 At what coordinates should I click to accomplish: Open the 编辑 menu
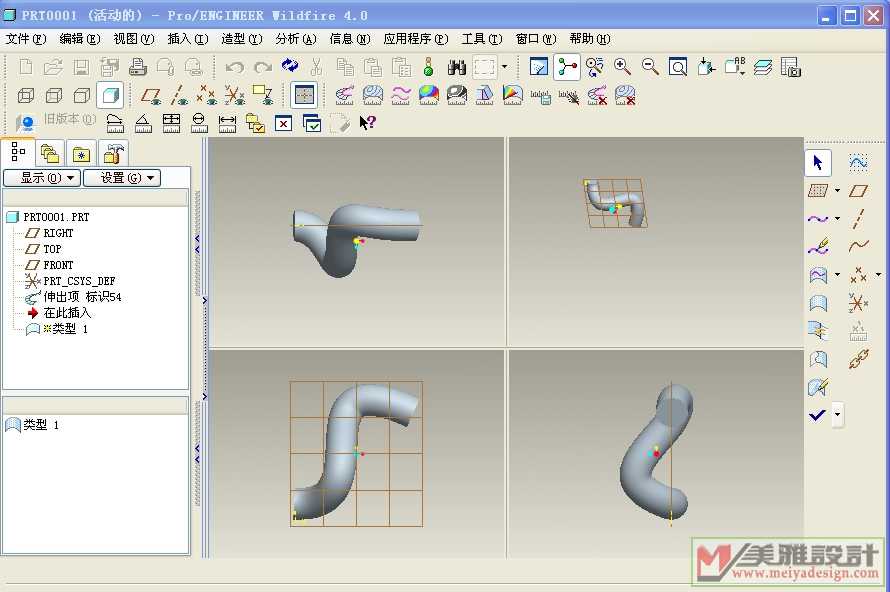coord(79,39)
